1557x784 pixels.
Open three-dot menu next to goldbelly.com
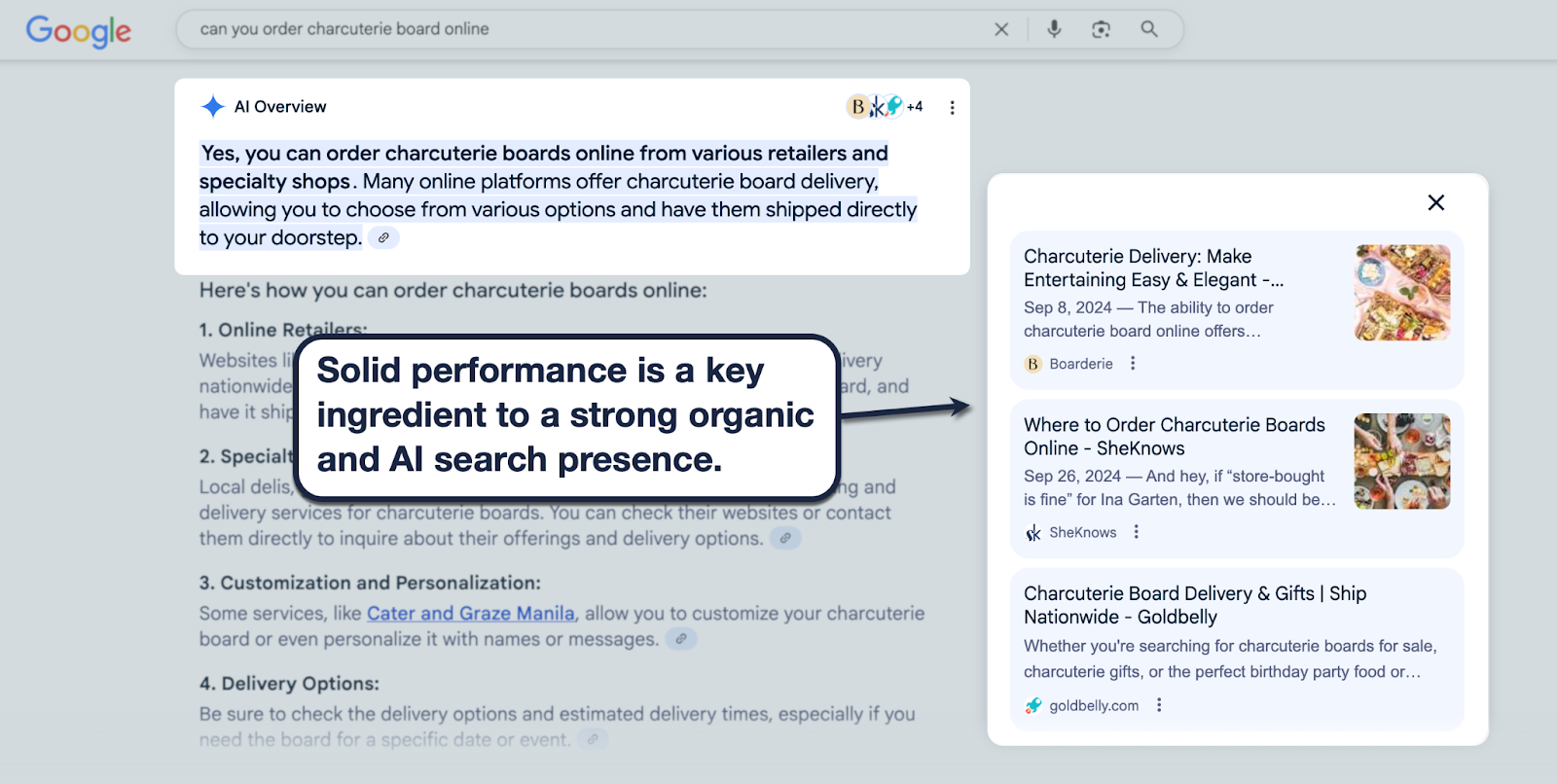(1159, 705)
